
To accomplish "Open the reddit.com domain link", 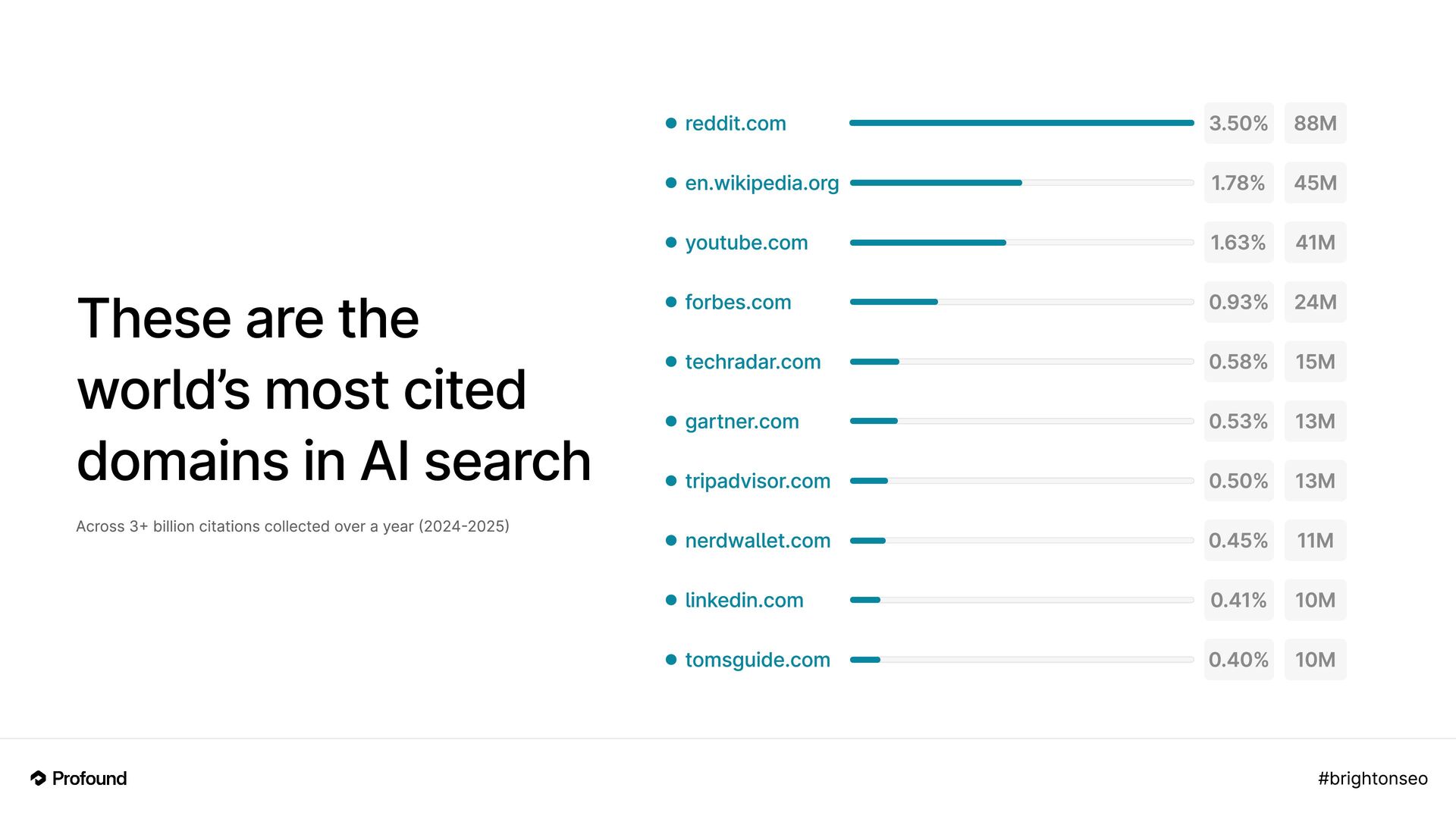I will (x=736, y=123).
